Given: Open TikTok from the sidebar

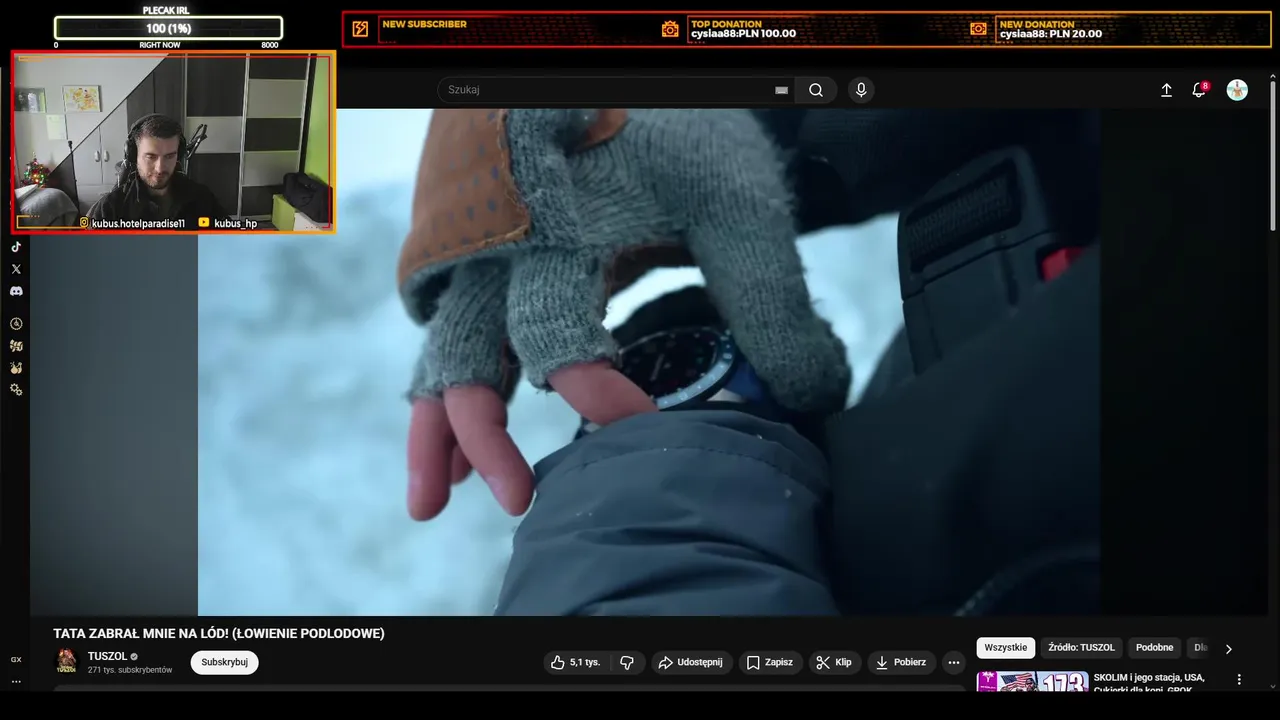Looking at the screenshot, I should click(16, 247).
